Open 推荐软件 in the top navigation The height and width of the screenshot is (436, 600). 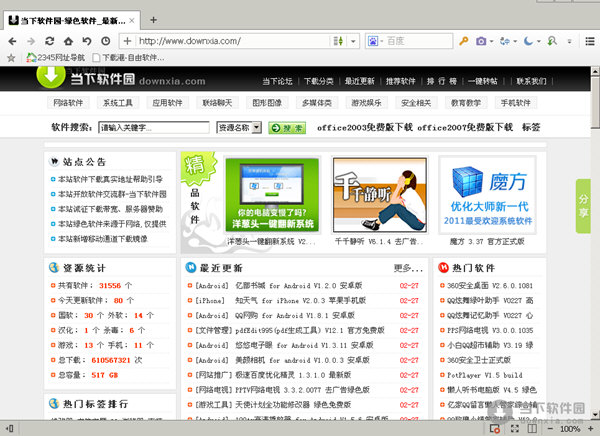click(400, 81)
